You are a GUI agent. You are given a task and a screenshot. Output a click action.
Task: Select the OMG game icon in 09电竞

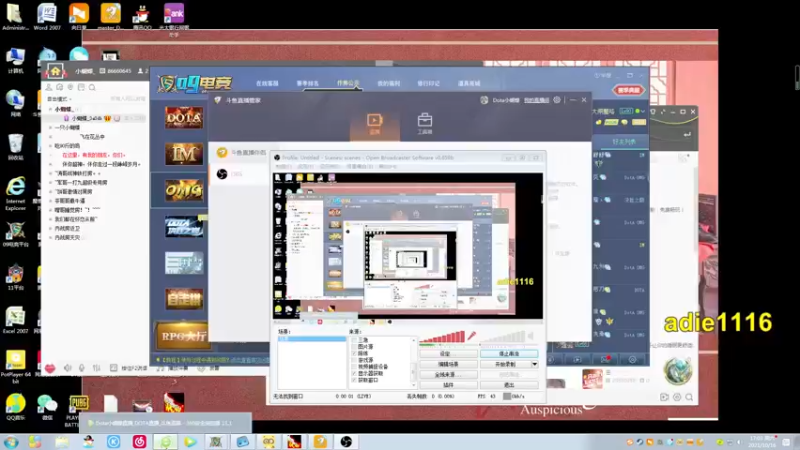tap(184, 190)
